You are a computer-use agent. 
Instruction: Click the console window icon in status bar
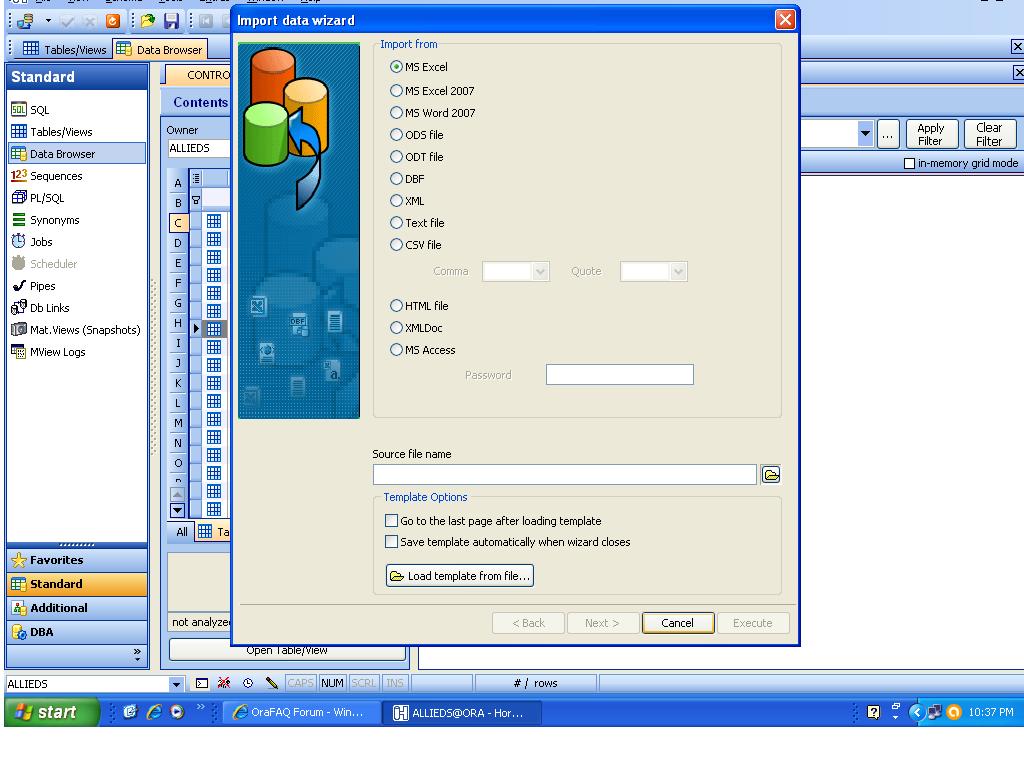[202, 684]
